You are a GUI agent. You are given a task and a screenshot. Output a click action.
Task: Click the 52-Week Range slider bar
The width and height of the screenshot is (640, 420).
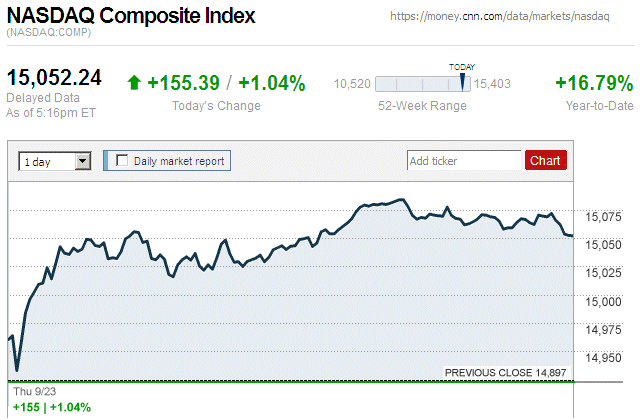coord(423,84)
